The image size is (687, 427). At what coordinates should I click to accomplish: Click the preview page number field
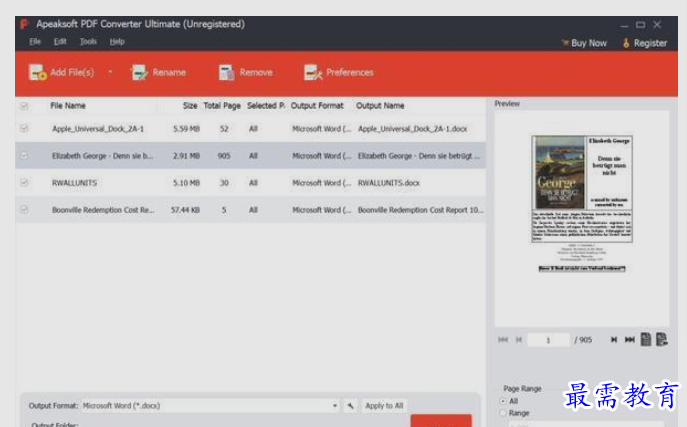click(548, 340)
